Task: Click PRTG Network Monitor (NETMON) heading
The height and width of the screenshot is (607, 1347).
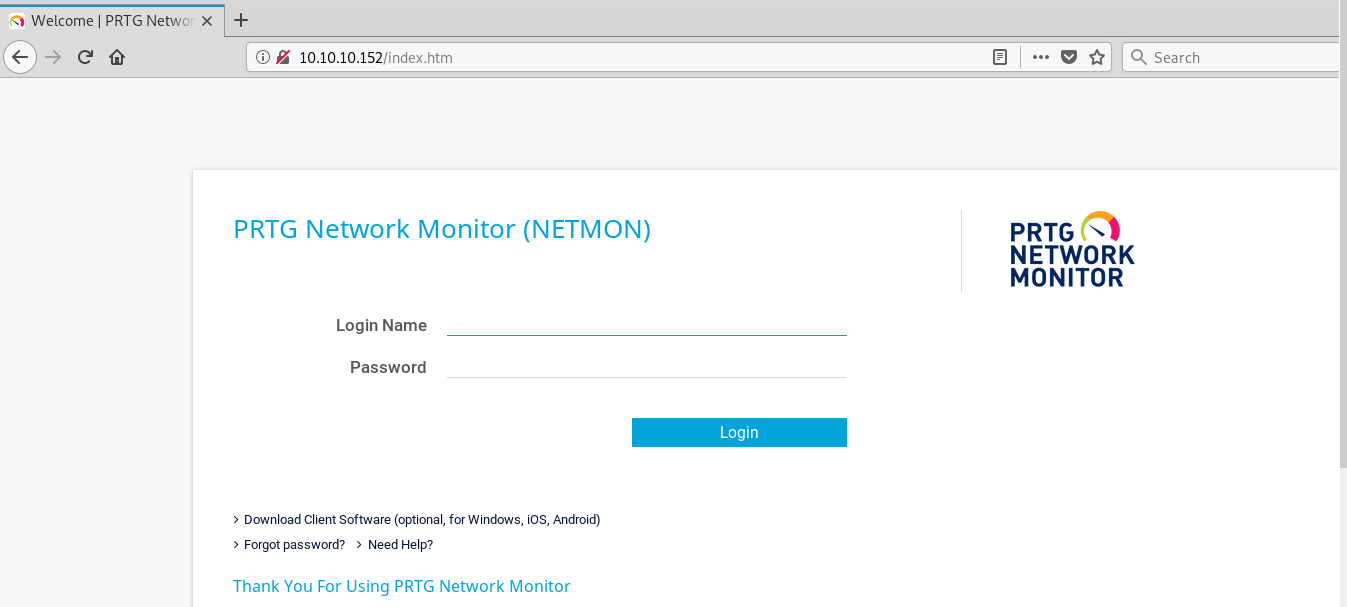Action: coord(442,229)
